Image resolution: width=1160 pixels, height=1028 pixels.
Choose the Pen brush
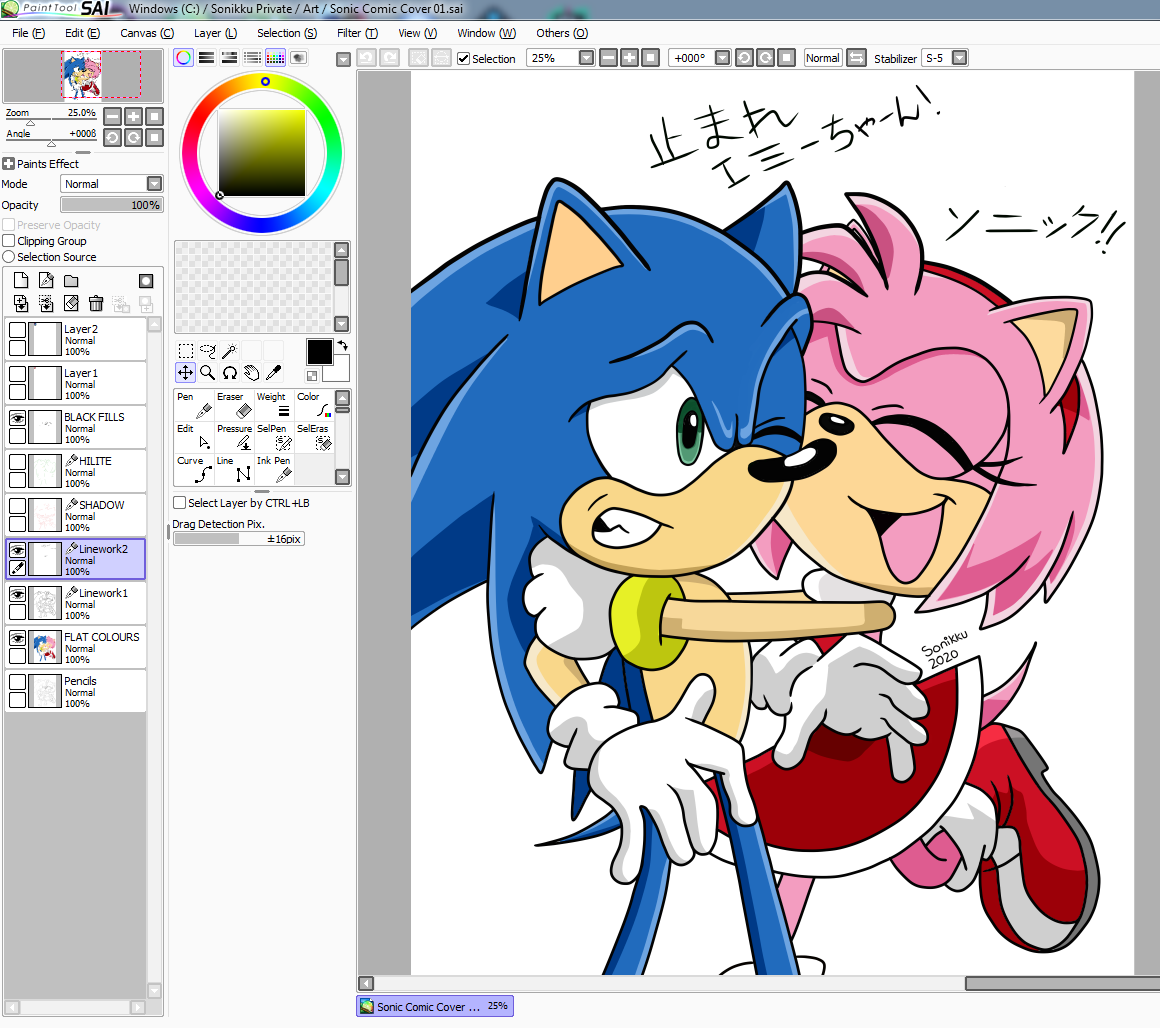pyautogui.click(x=195, y=405)
